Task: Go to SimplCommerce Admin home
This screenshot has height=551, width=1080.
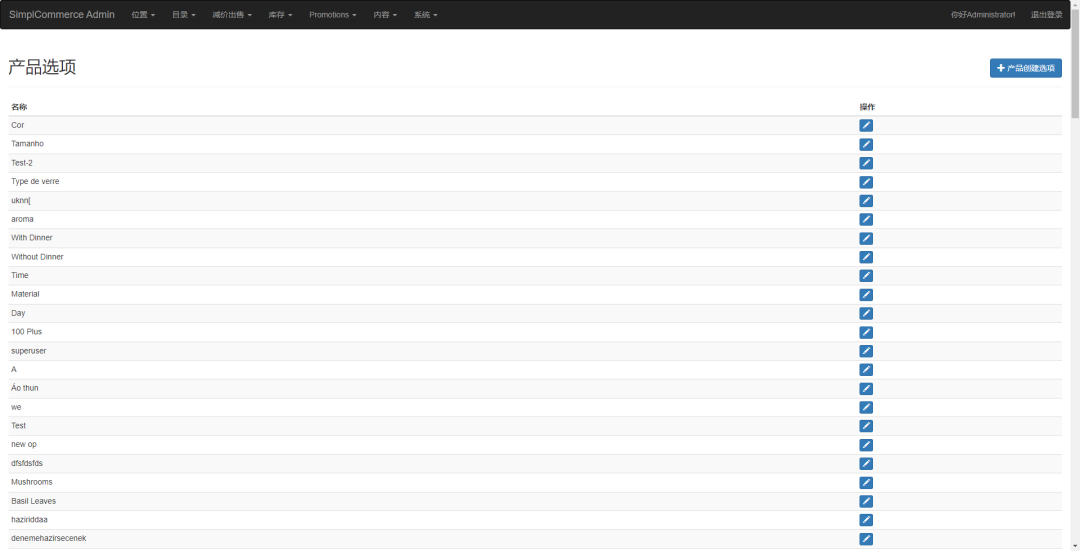Action: tap(62, 14)
